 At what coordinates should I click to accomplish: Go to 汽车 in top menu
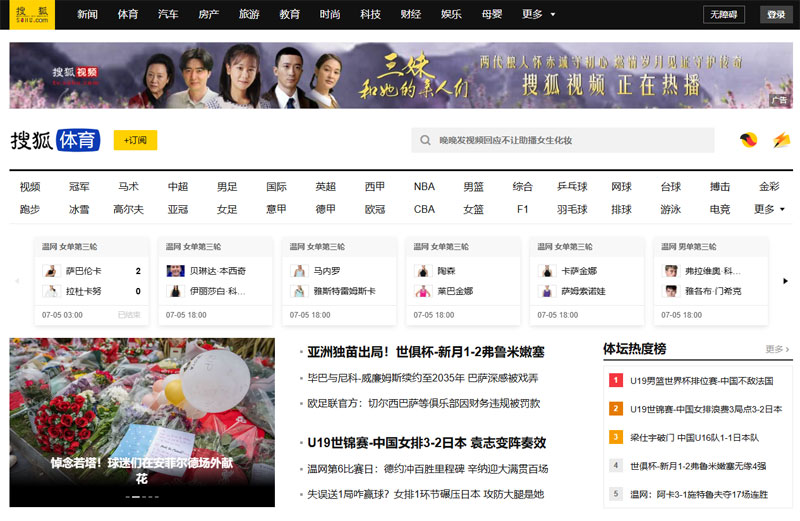click(168, 14)
